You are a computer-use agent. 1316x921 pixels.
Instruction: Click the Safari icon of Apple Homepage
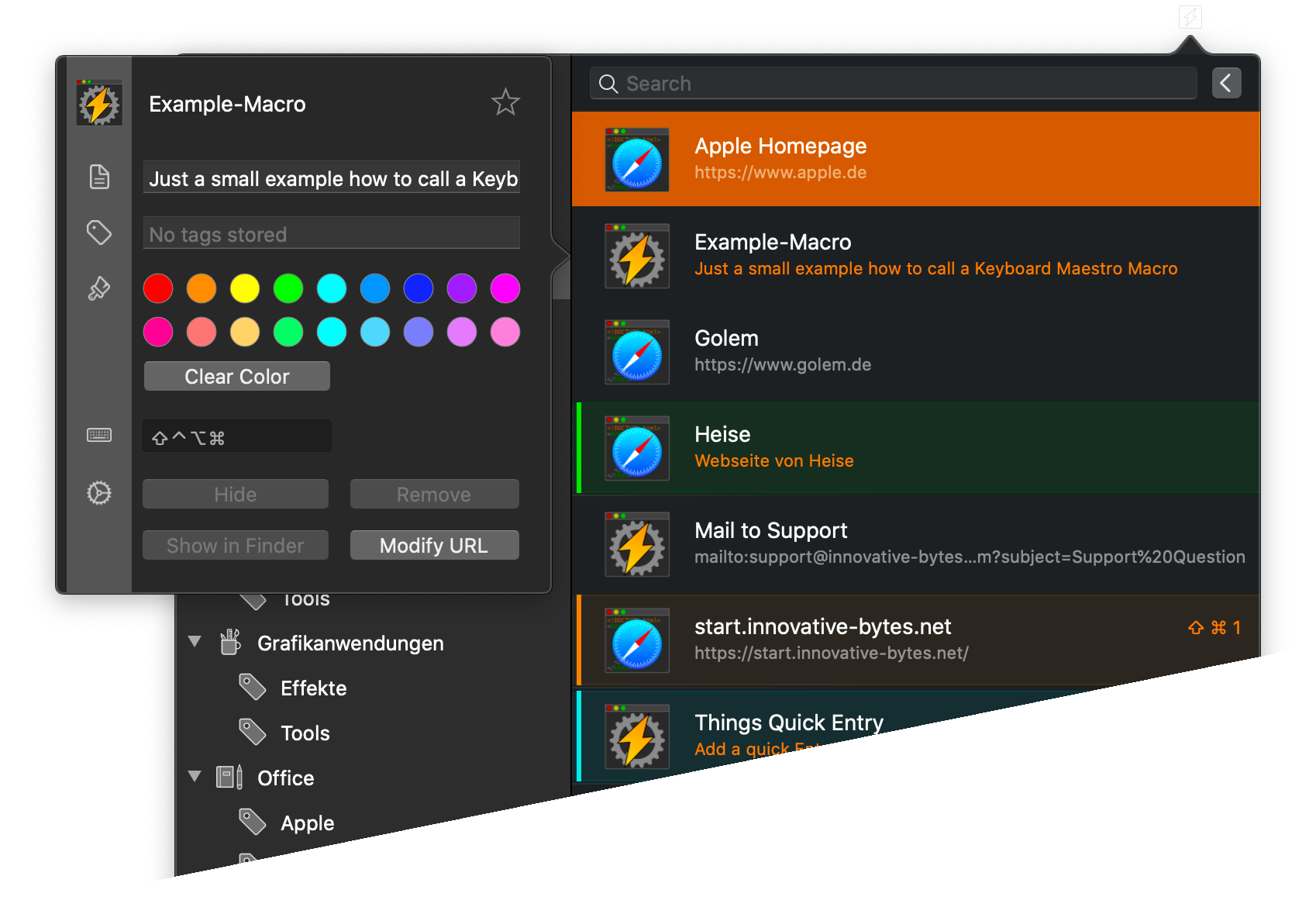pos(637,160)
